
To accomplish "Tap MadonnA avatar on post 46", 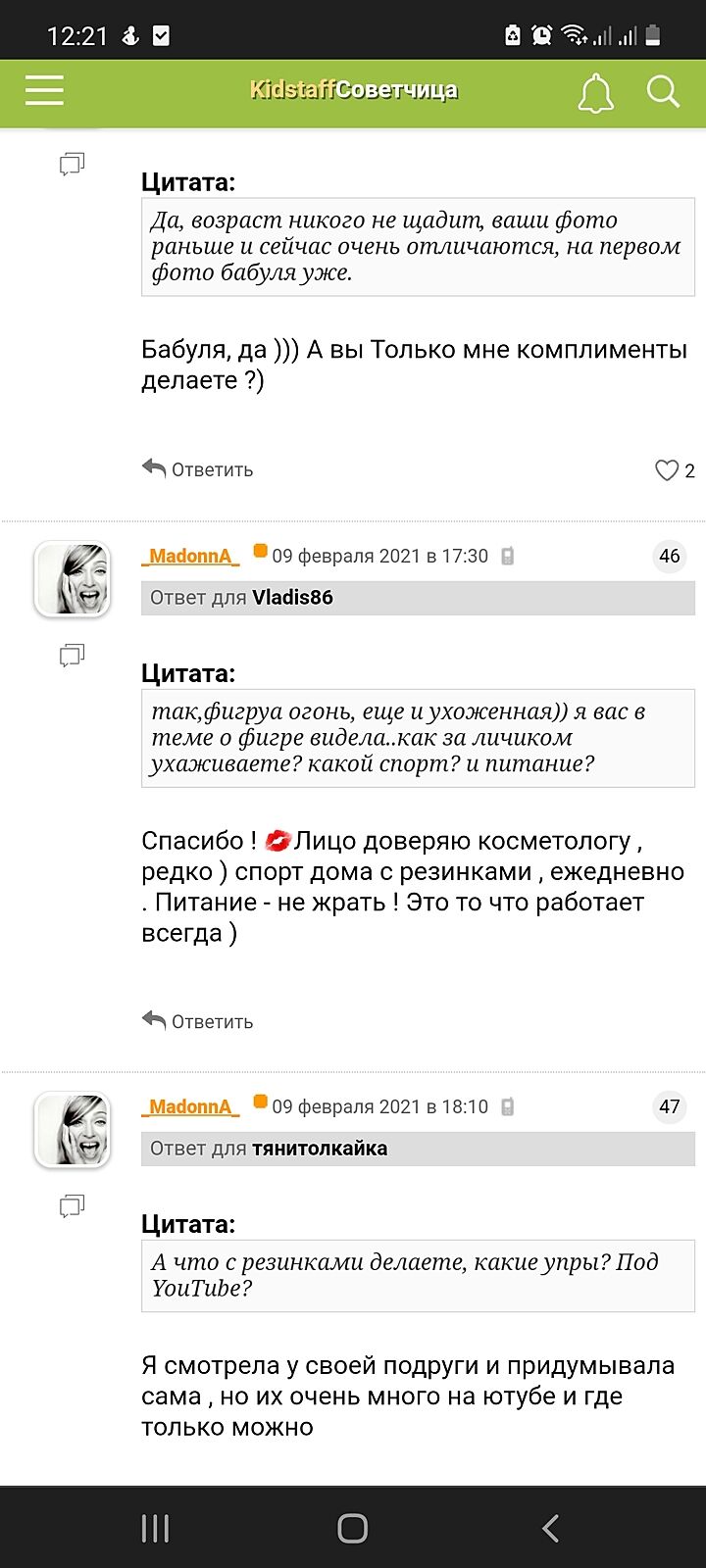I will click(x=73, y=580).
